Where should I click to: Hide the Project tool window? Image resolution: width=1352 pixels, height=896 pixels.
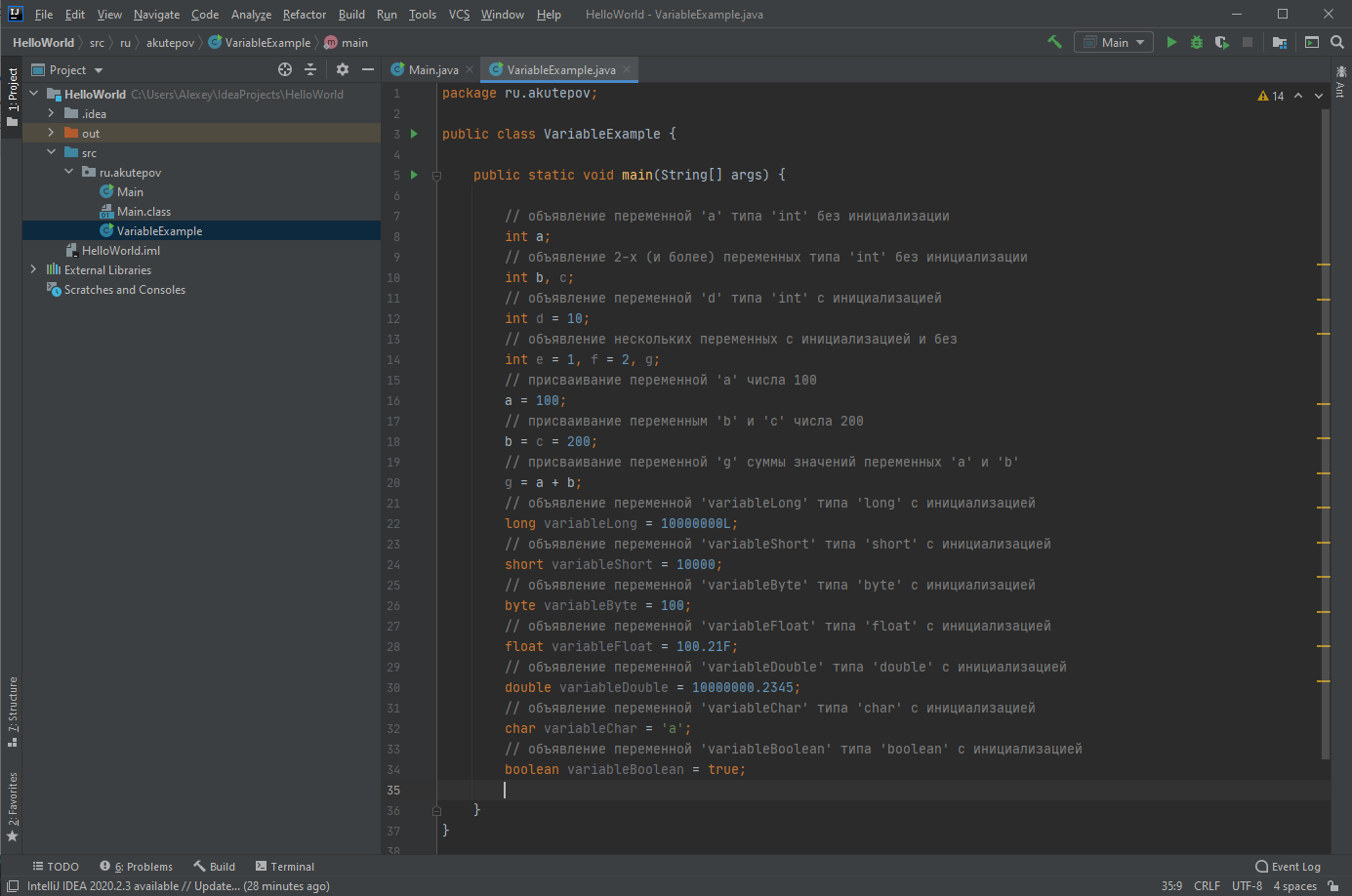(368, 69)
